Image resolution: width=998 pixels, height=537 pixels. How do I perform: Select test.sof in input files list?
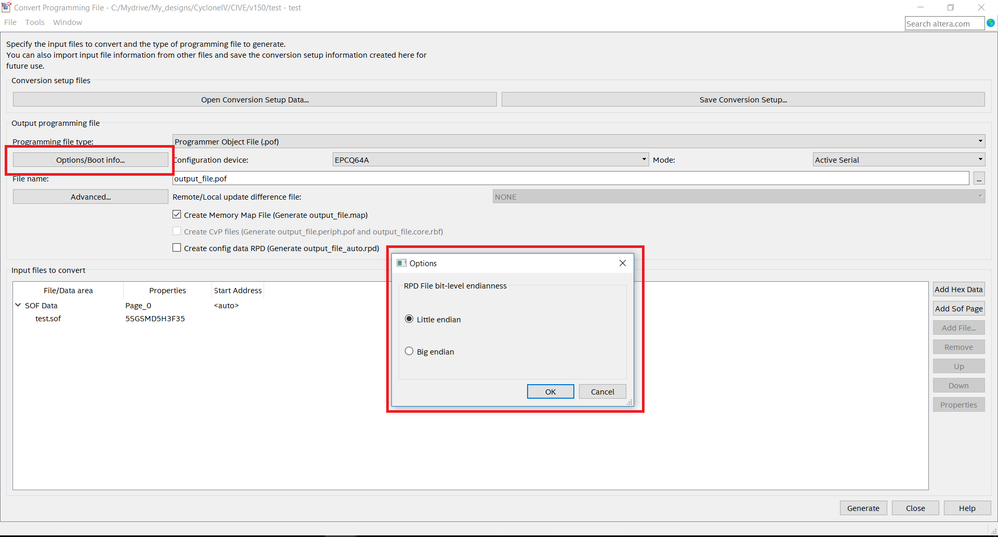pos(48,319)
